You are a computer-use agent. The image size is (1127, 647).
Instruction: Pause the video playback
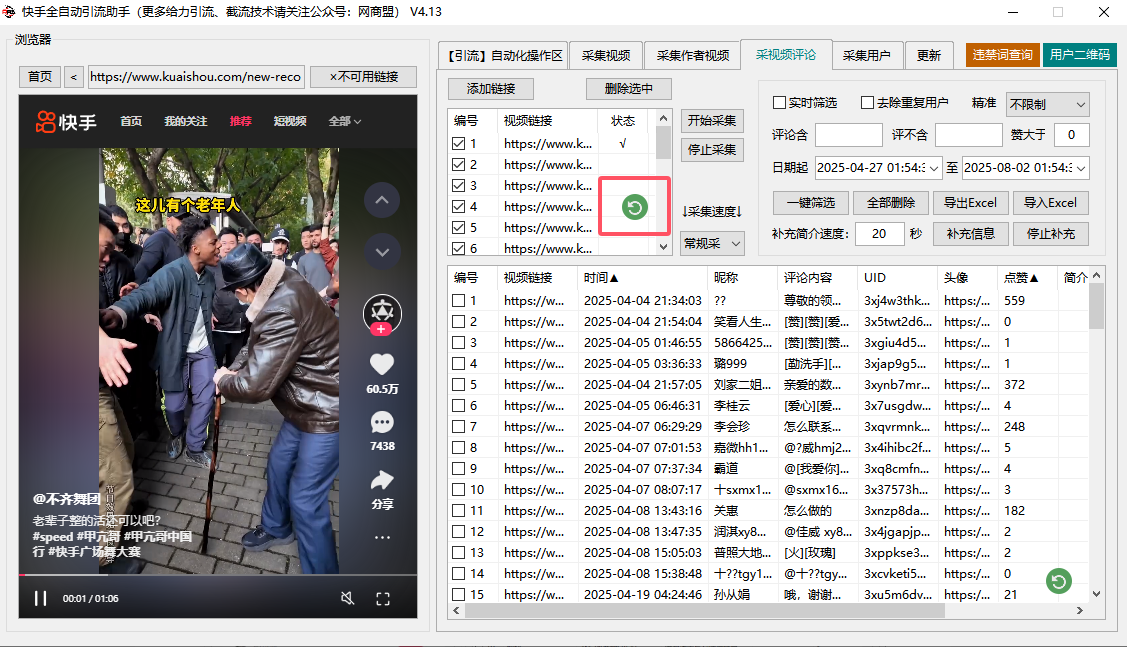point(40,598)
